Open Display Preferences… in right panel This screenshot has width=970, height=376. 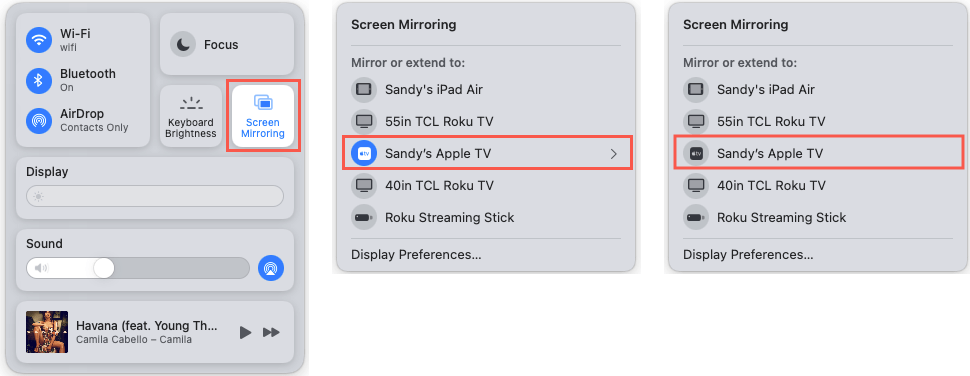pyautogui.click(x=748, y=255)
